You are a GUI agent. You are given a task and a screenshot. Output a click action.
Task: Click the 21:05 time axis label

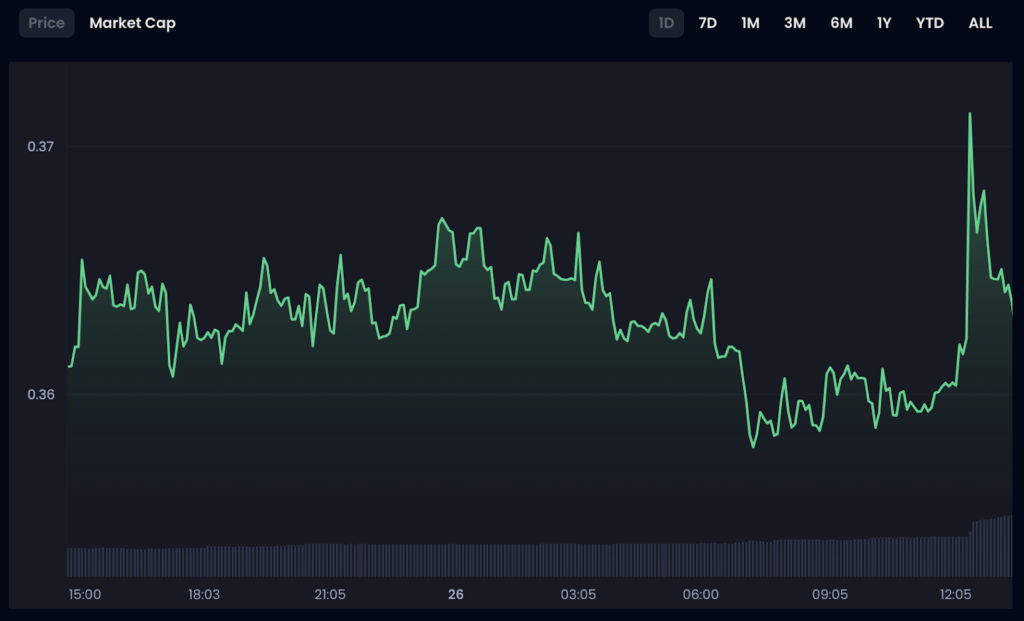point(330,595)
